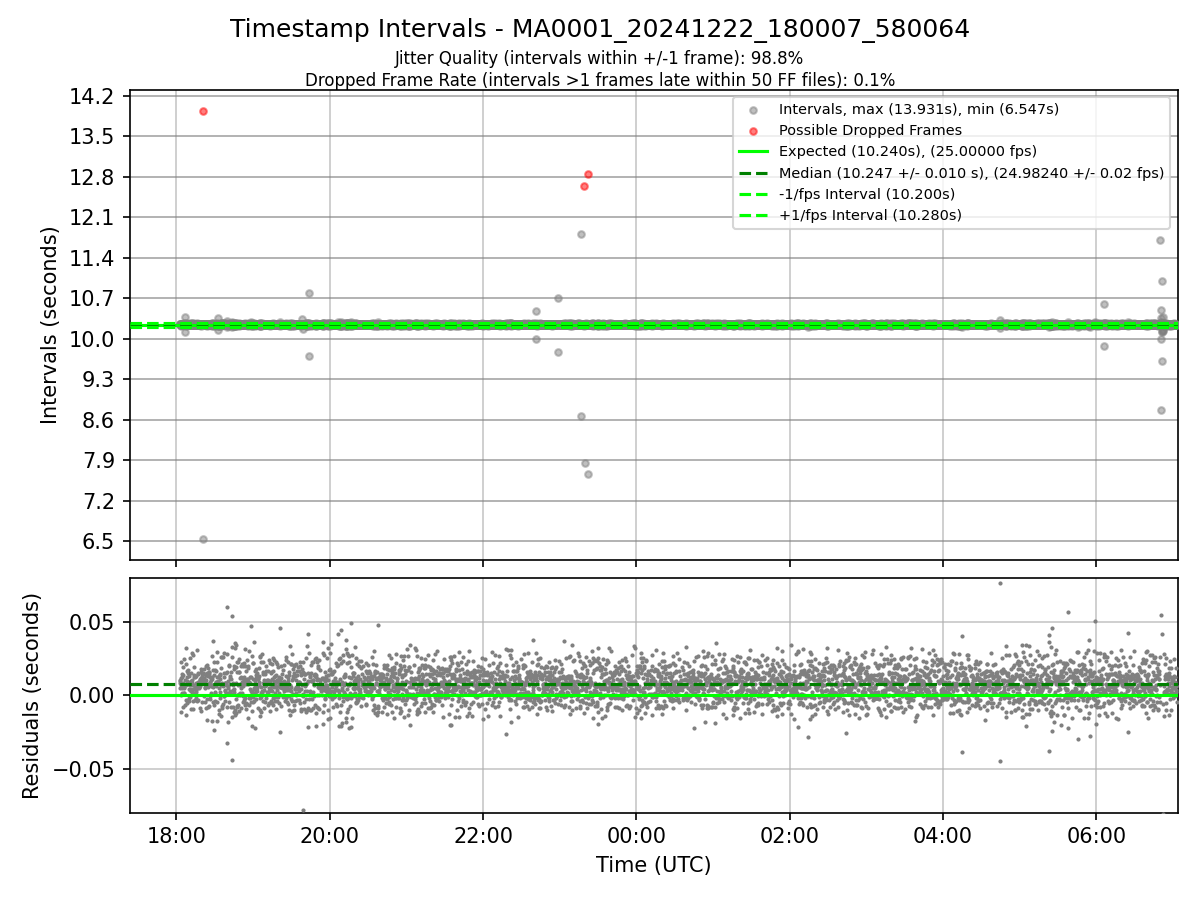
Task: Click the 'Time (UTC)' x-axis label
Action: click(x=653, y=864)
